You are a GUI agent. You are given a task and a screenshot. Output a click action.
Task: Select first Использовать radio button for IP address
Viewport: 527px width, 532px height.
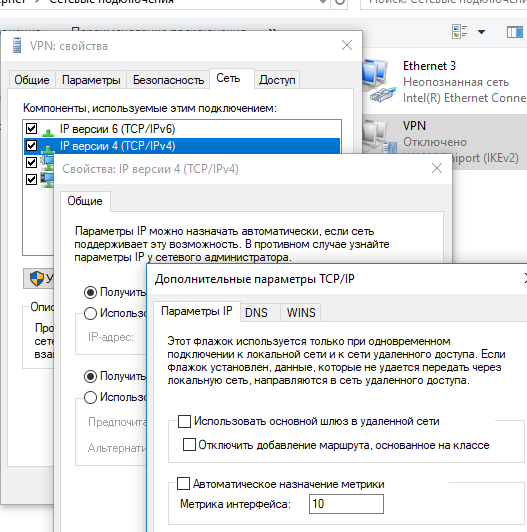pos(90,314)
